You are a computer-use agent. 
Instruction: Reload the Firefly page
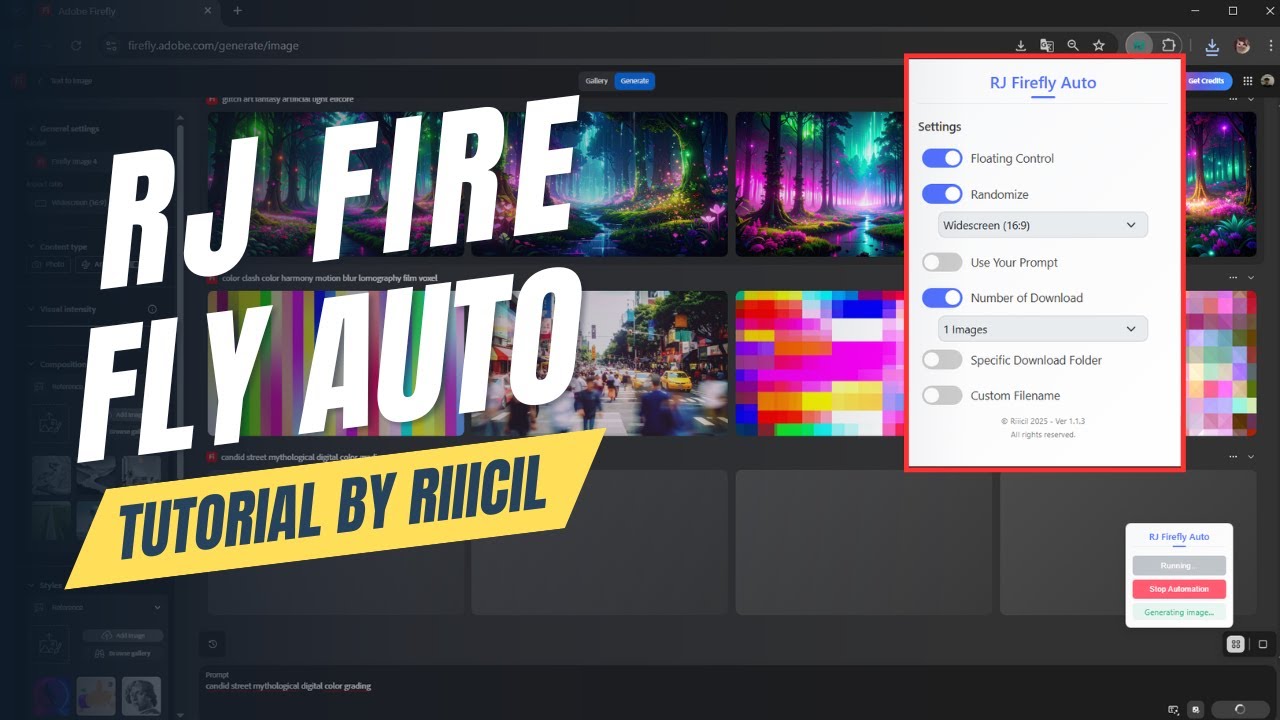pos(76,45)
